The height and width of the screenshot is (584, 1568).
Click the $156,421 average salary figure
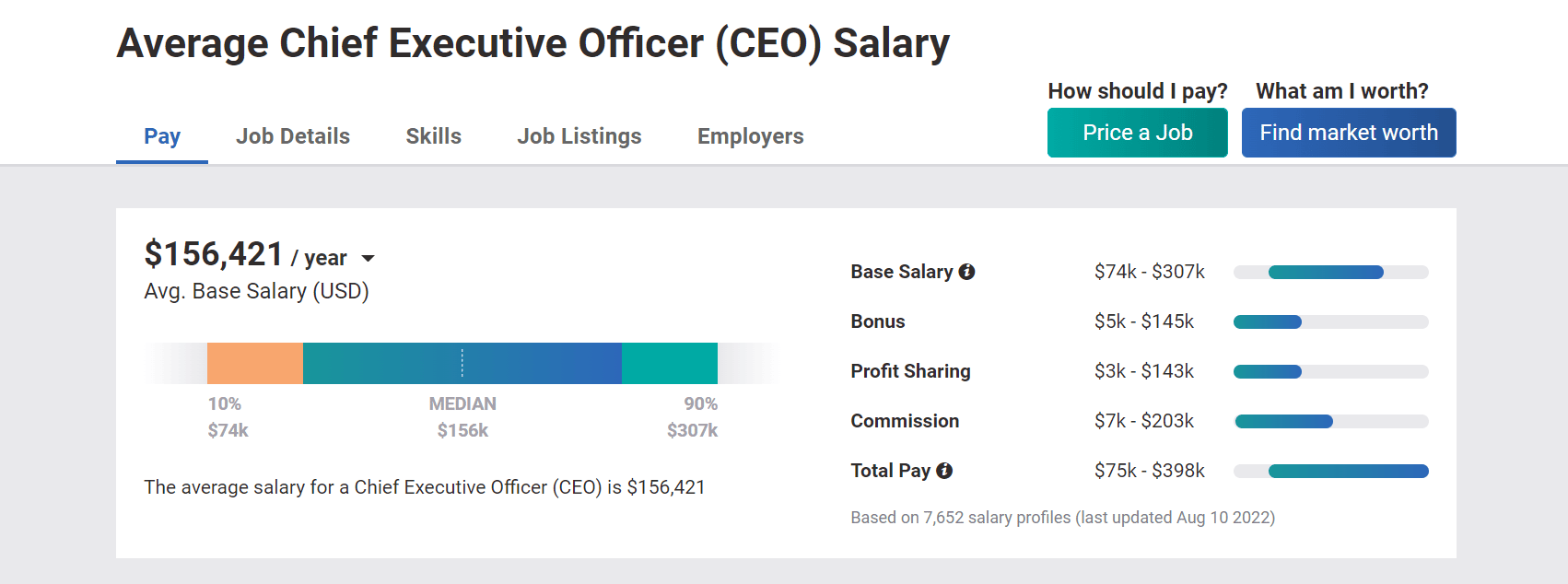click(x=214, y=254)
